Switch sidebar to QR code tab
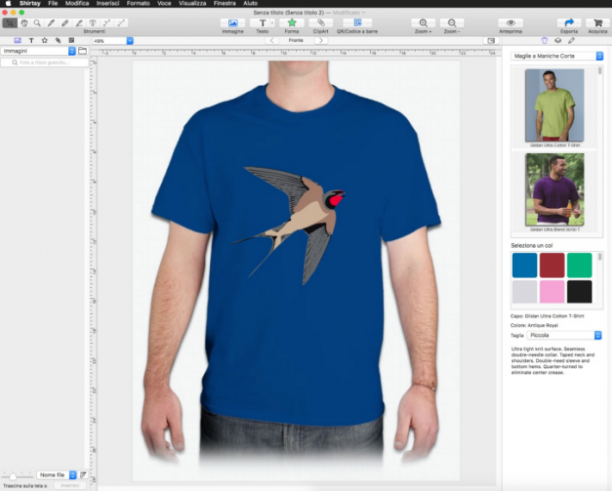Image resolution: width=612 pixels, height=491 pixels. tap(71, 41)
